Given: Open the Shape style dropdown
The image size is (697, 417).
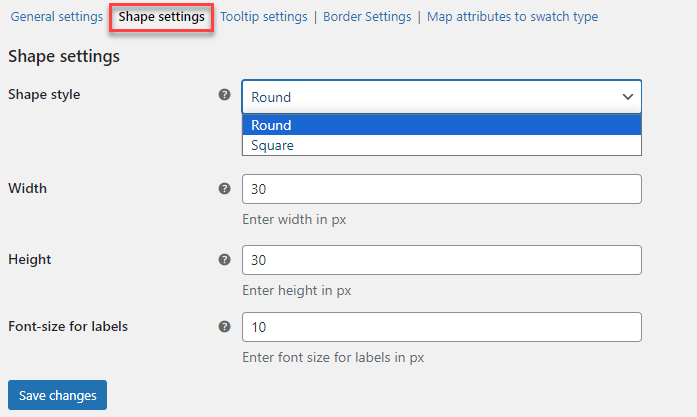Looking at the screenshot, I should pos(441,97).
